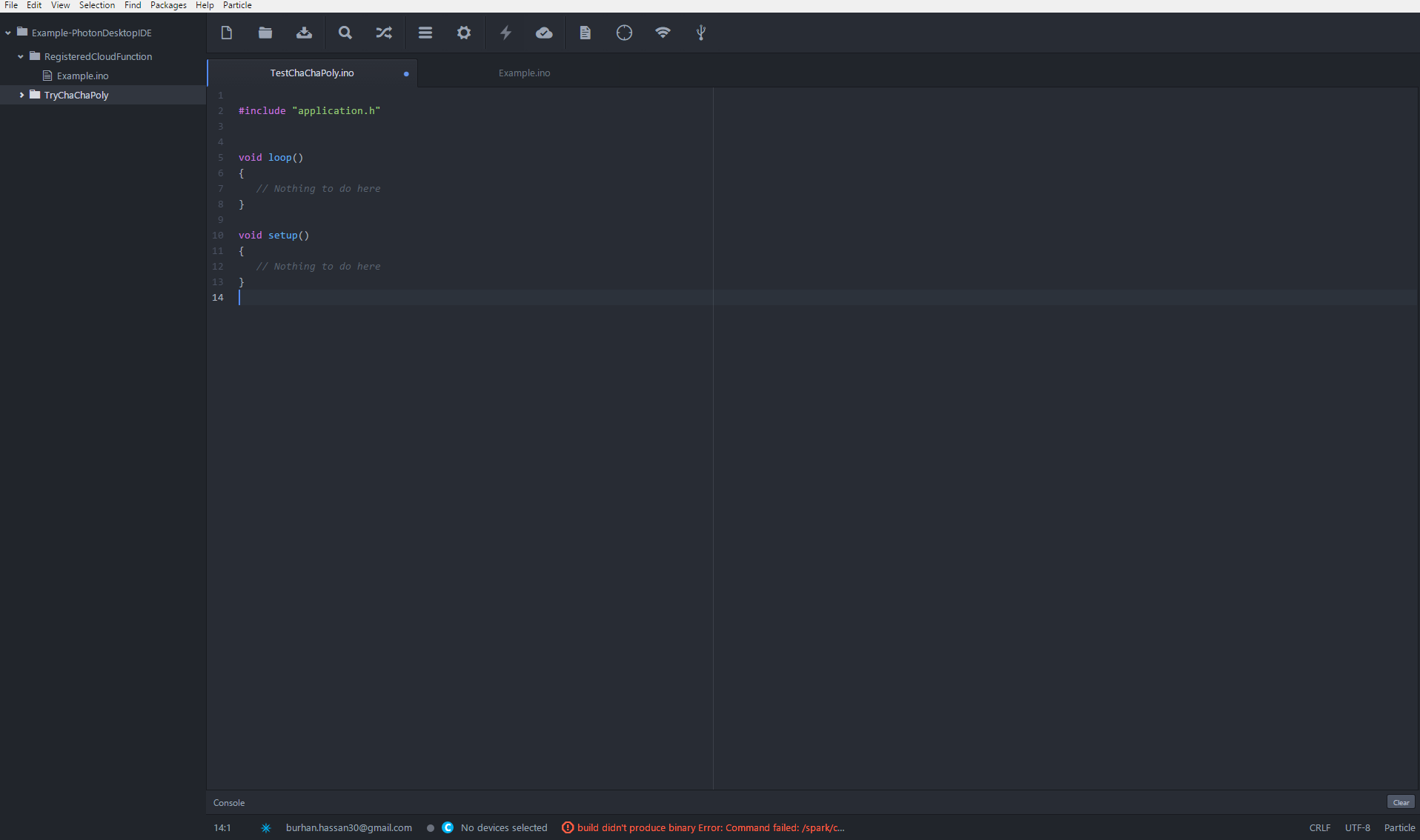Click the #include "application.h" line
The width and height of the screenshot is (1420, 840).
(x=309, y=111)
